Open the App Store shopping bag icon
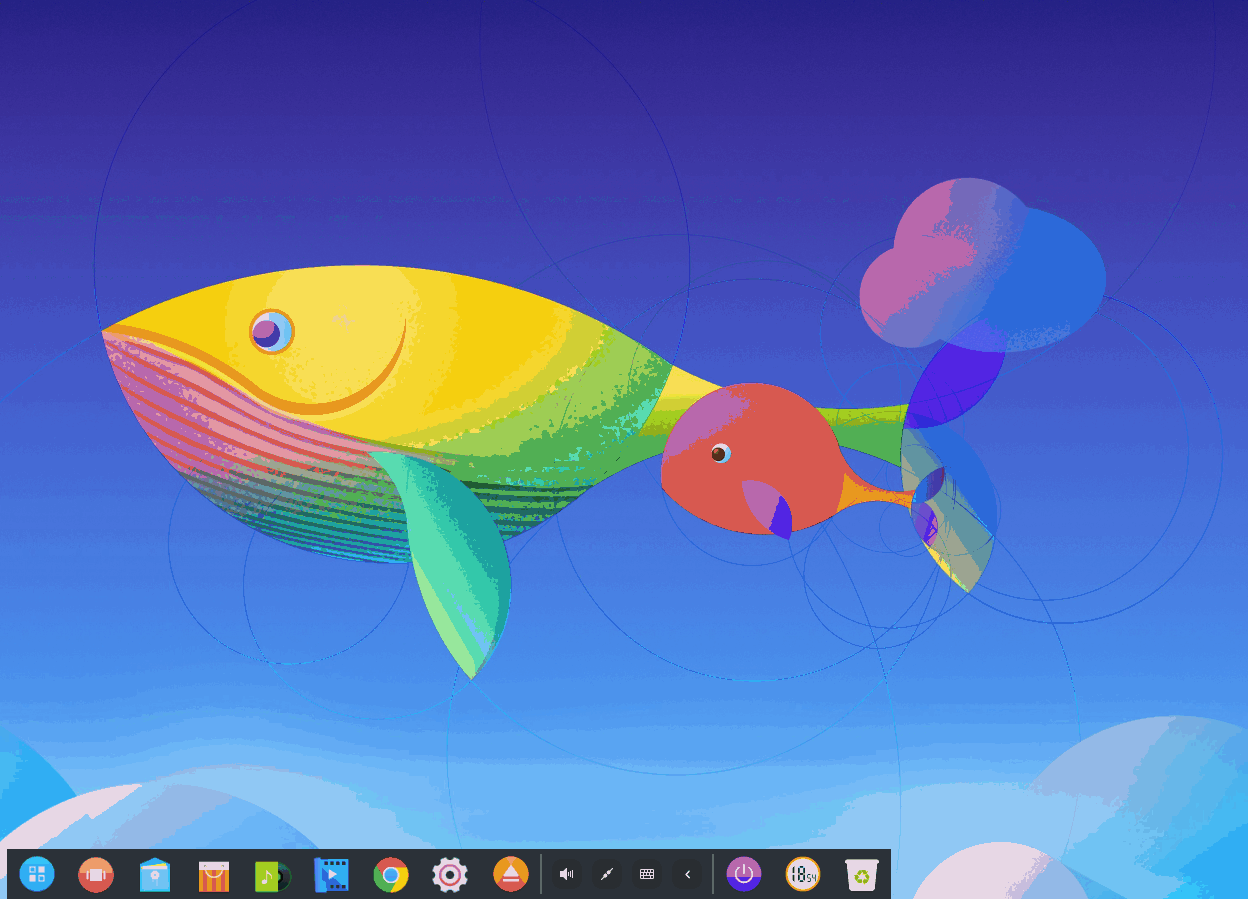 coord(214,875)
